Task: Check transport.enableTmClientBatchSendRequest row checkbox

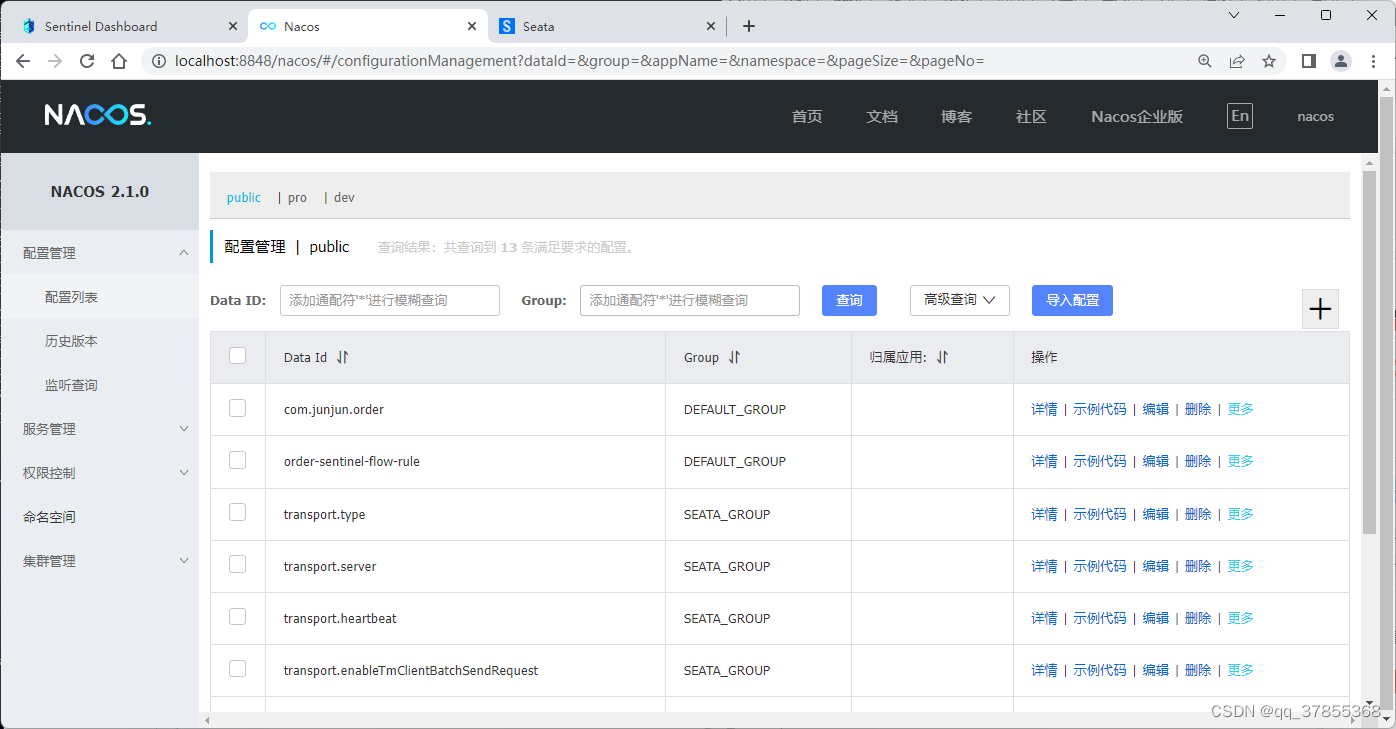Action: 237,668
